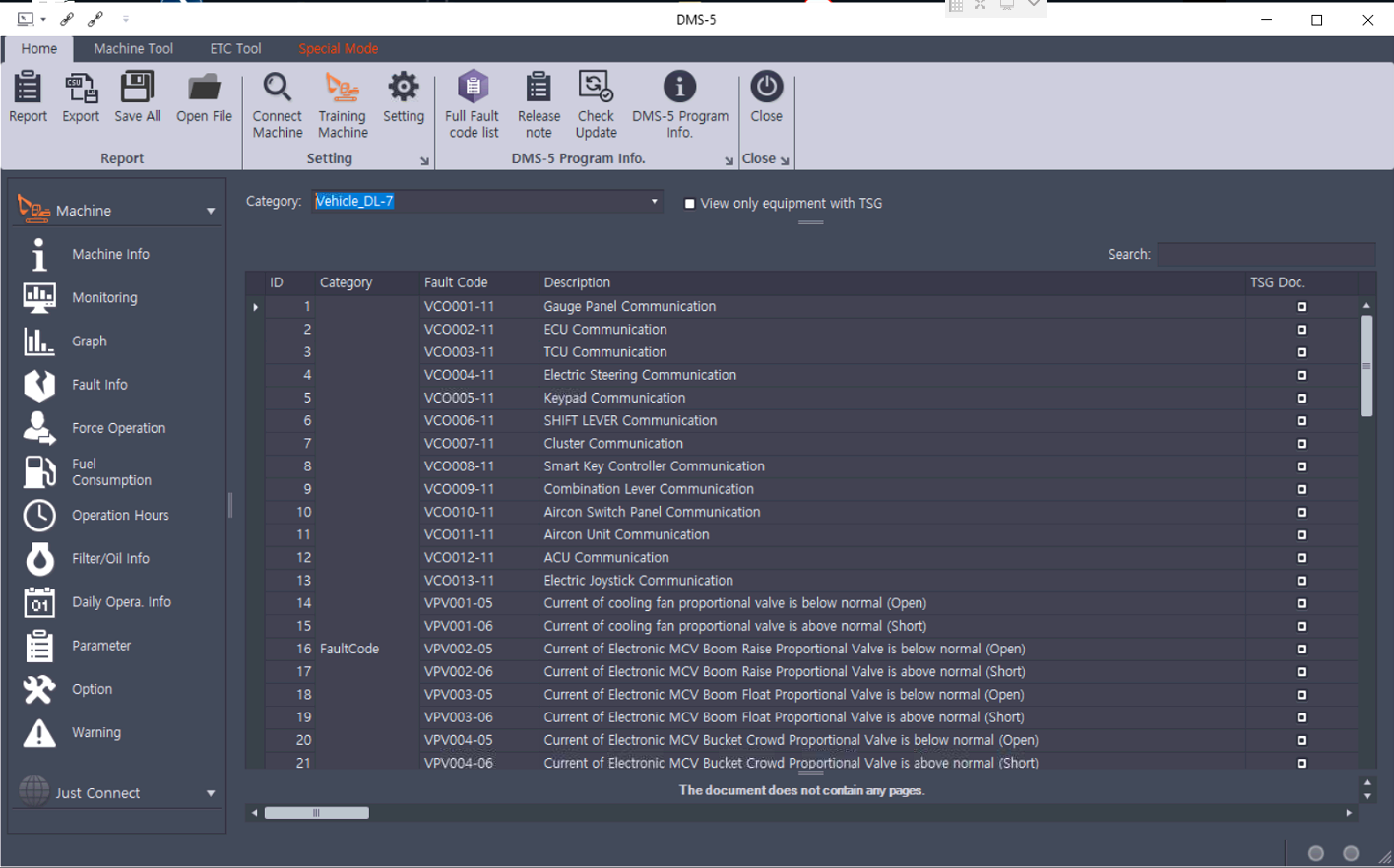
Task: Select row VCO004-11 Electric Steering Communication
Action: coord(811,375)
